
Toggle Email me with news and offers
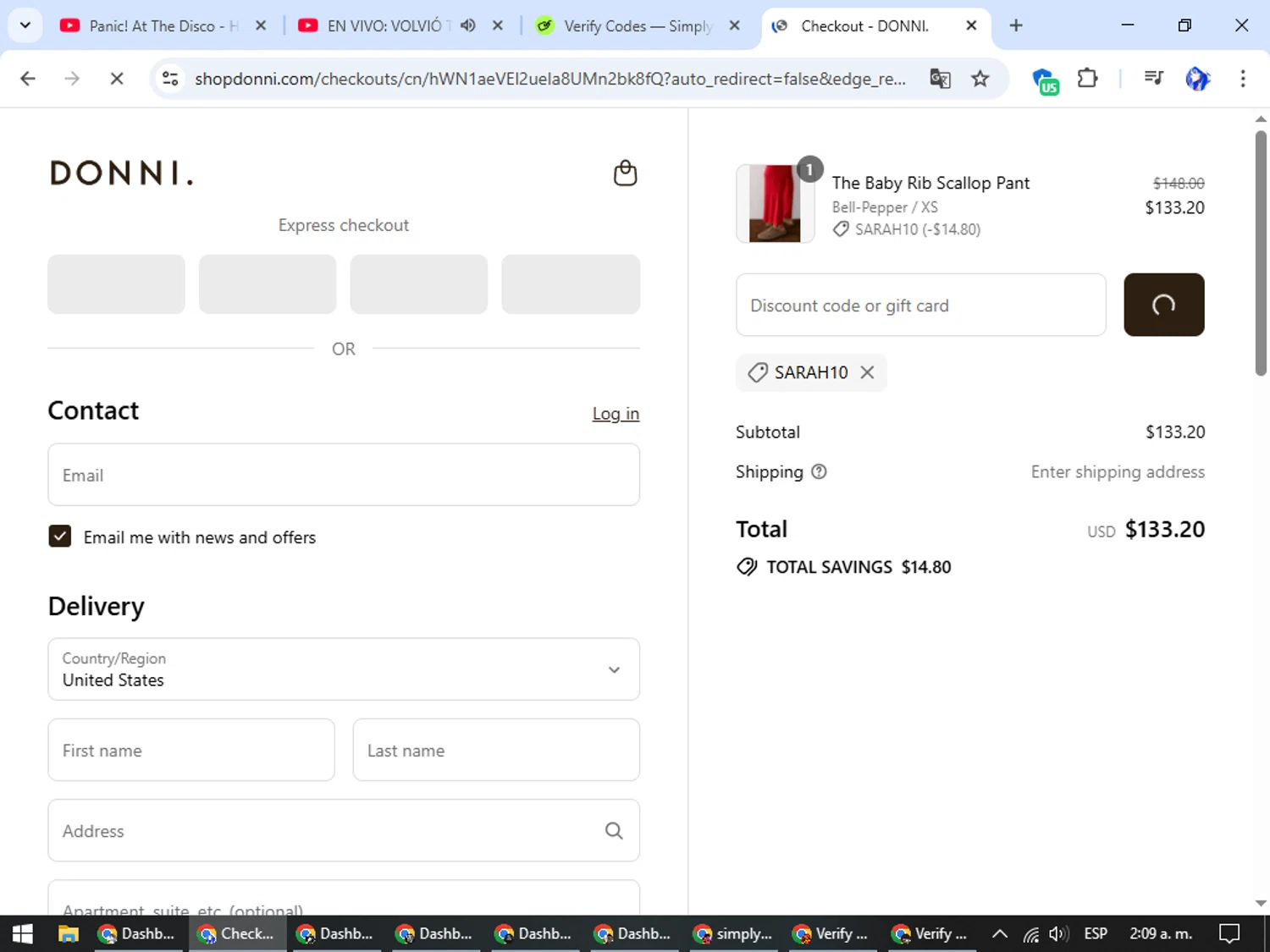(59, 537)
